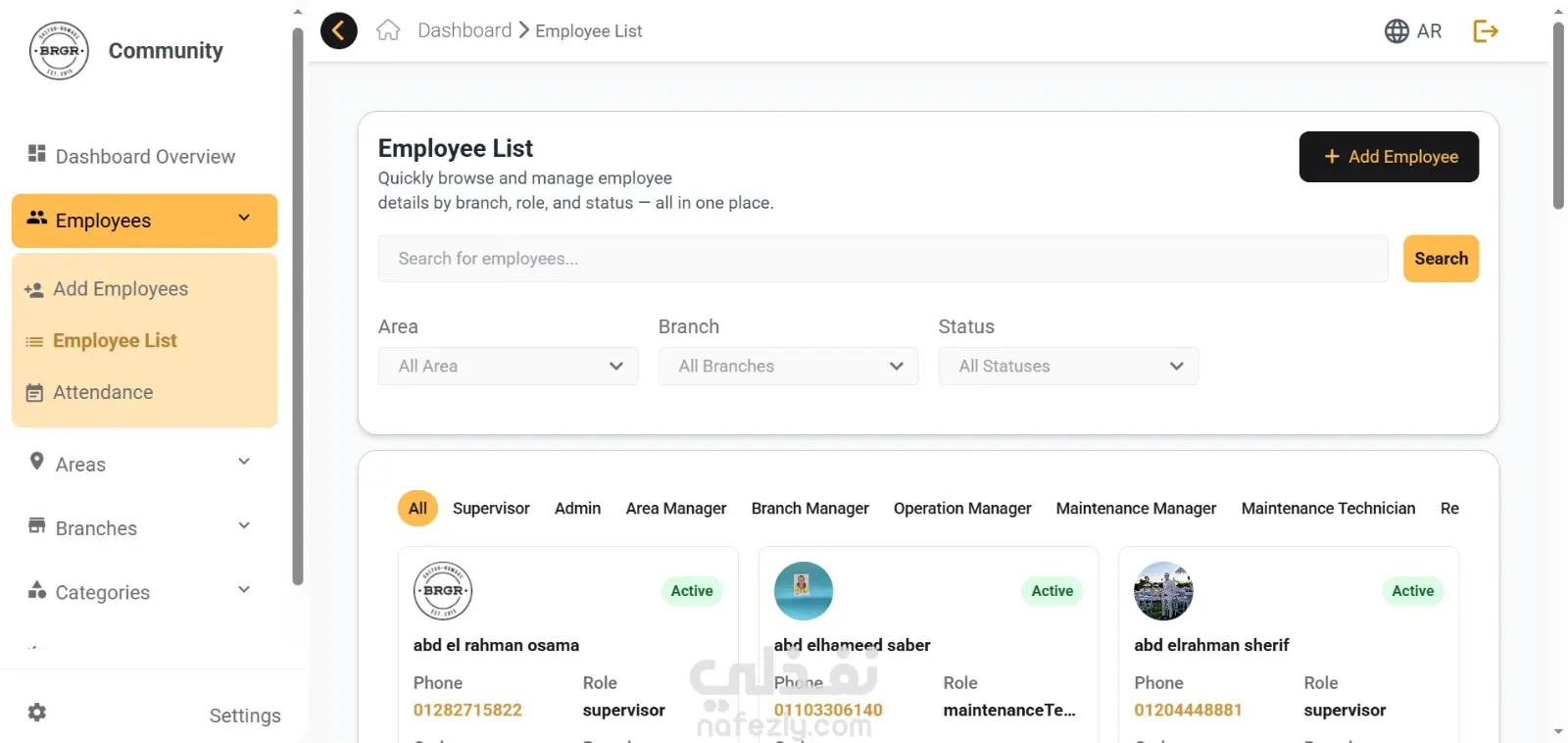Click phone number 01282715822
Screen dimensions: 1568x743
point(467,711)
